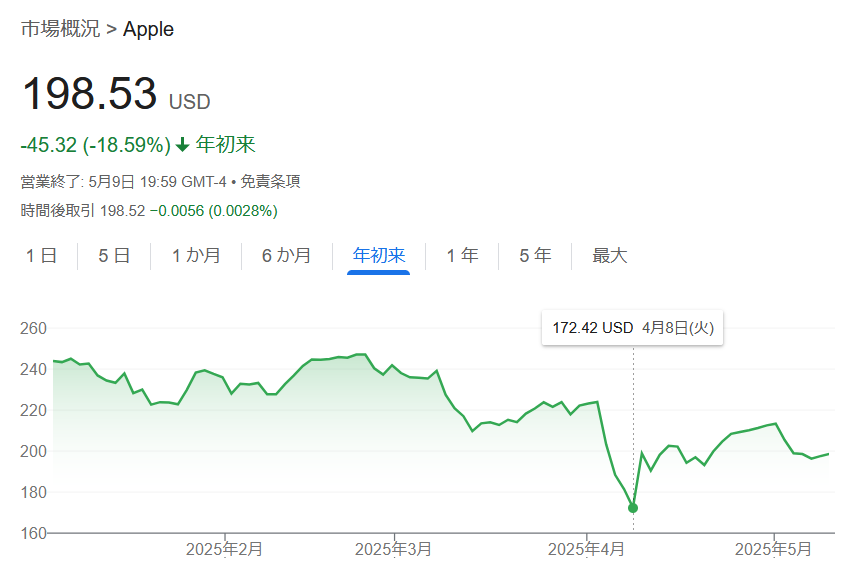Click the −0.0056 (0.0028%) after-hours change

coord(213,211)
